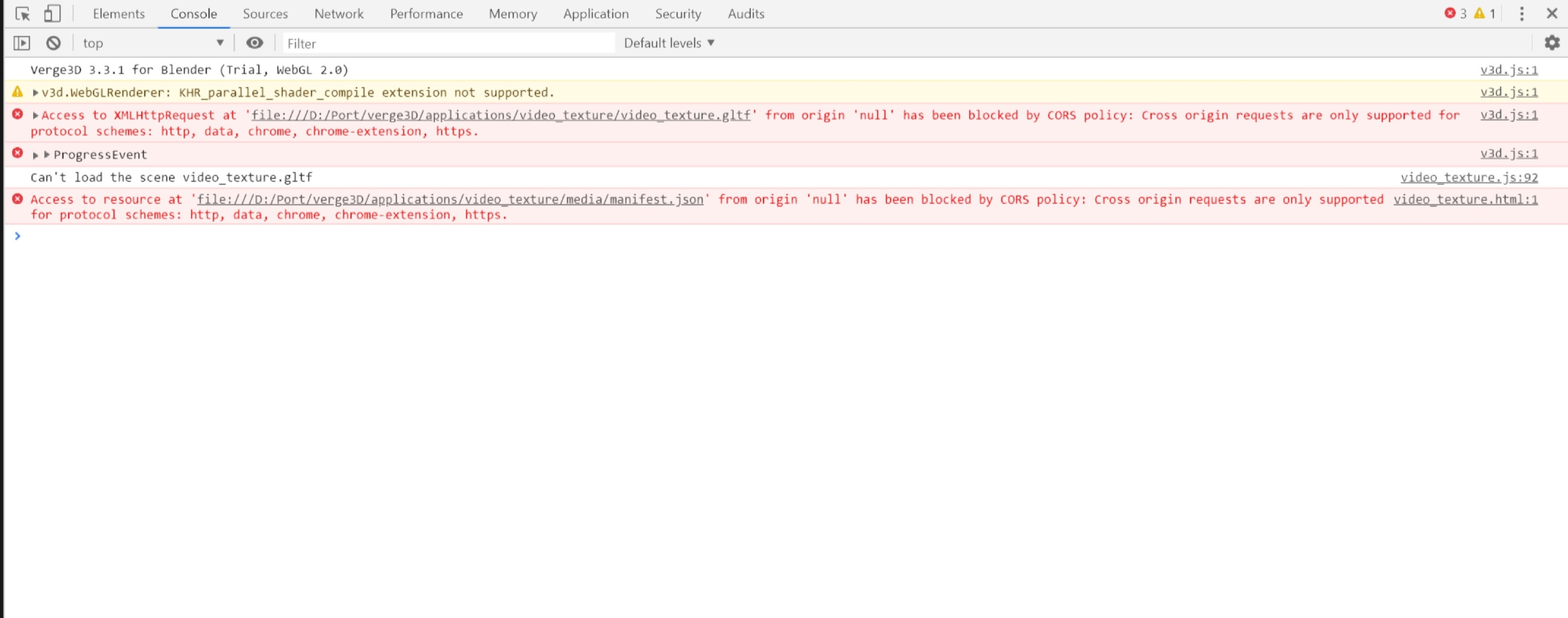Activate the inspect element picker icon
Image resolution: width=1568 pixels, height=618 pixels.
tap(23, 13)
